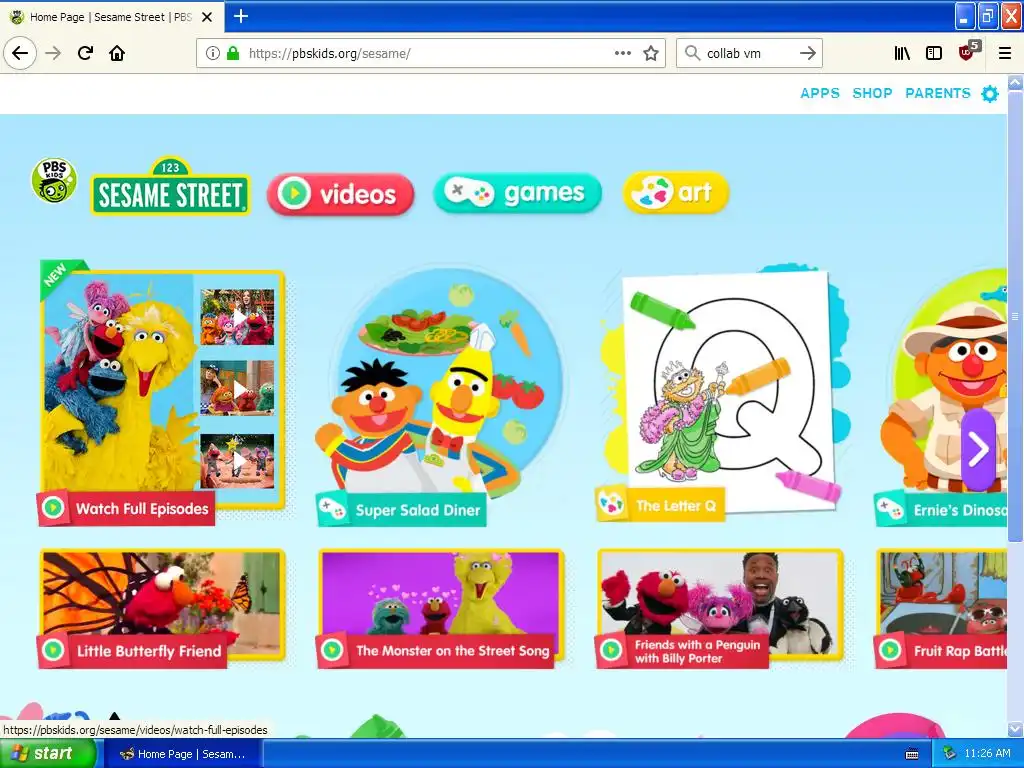The width and height of the screenshot is (1024, 768).
Task: Go back with the browser back arrow
Action: pyautogui.click(x=20, y=54)
